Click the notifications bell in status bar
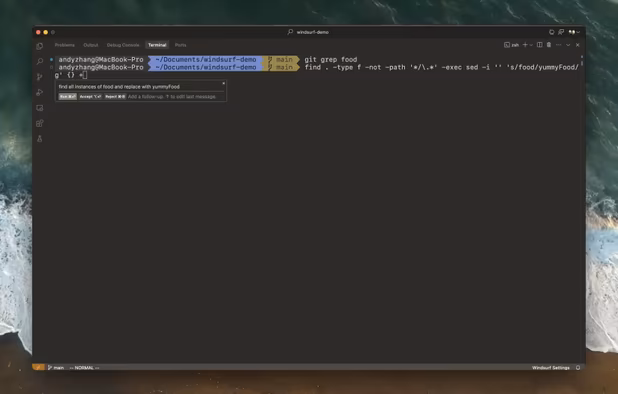The image size is (618, 394). point(578,368)
